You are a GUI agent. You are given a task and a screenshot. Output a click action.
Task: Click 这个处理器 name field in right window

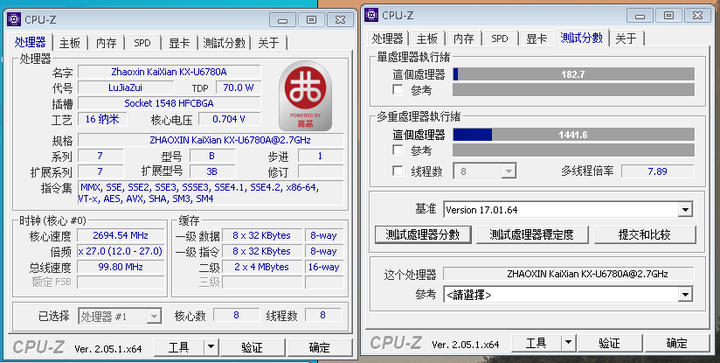pyautogui.click(x=568, y=274)
